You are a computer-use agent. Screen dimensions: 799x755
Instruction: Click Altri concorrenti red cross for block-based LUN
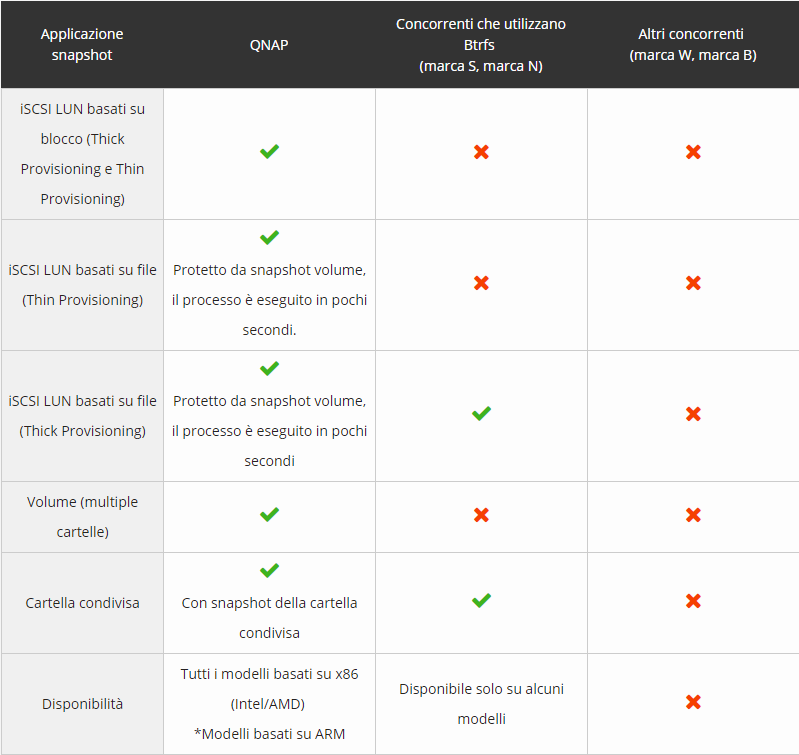(x=693, y=152)
